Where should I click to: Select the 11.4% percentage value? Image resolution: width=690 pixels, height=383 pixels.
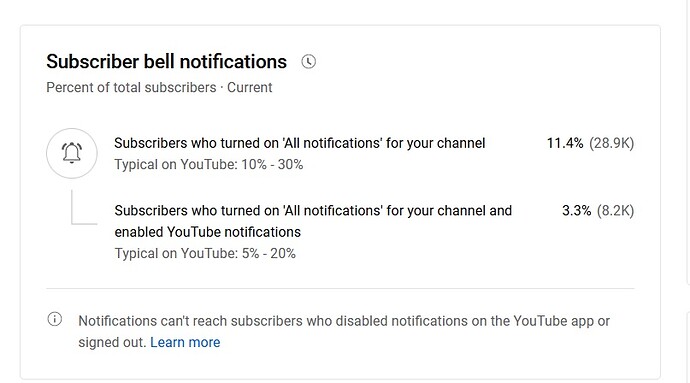point(565,143)
